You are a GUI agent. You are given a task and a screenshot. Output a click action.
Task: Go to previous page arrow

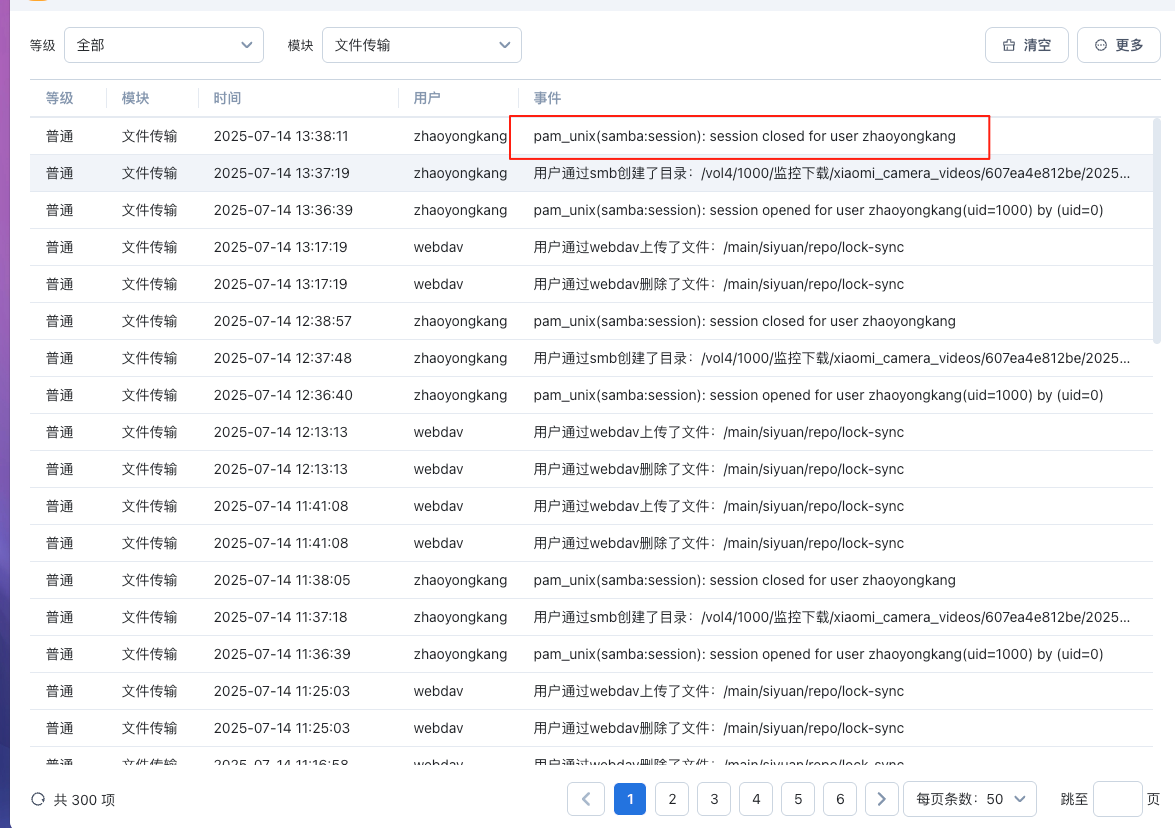[x=586, y=799]
